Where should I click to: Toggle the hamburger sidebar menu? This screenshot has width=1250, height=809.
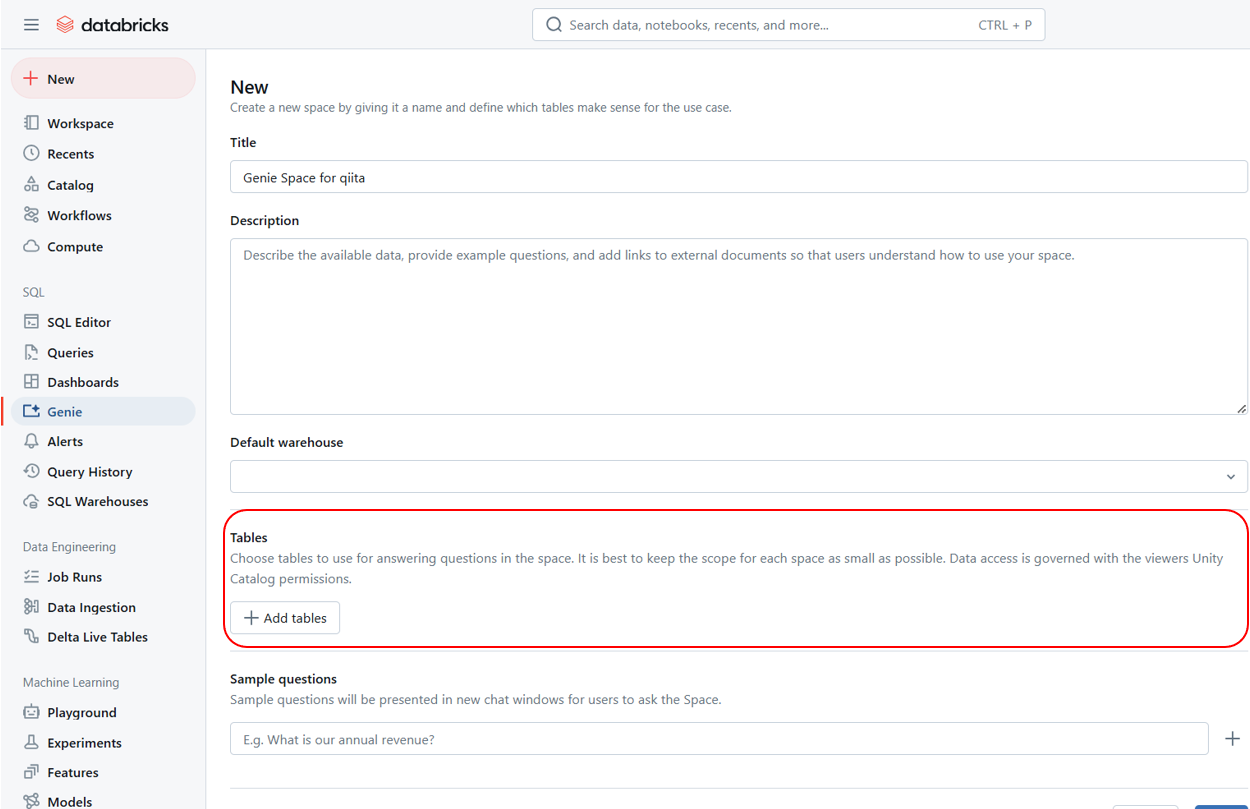coord(31,25)
